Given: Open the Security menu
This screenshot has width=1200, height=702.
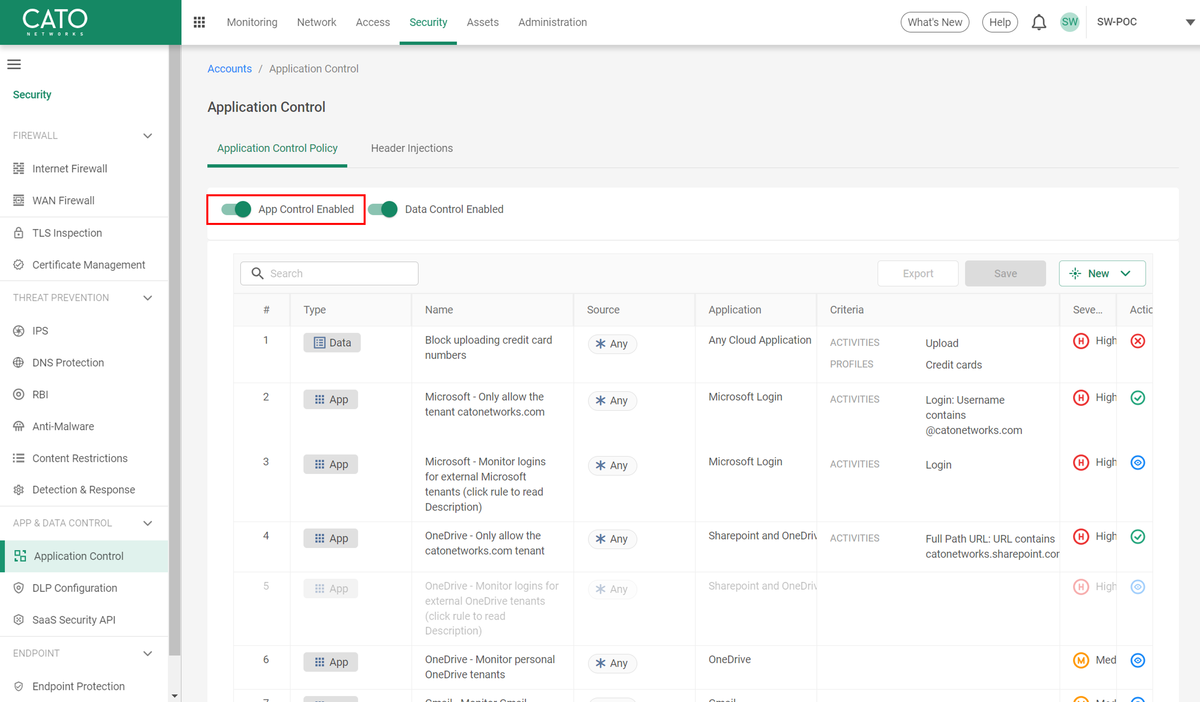Looking at the screenshot, I should 428,22.
